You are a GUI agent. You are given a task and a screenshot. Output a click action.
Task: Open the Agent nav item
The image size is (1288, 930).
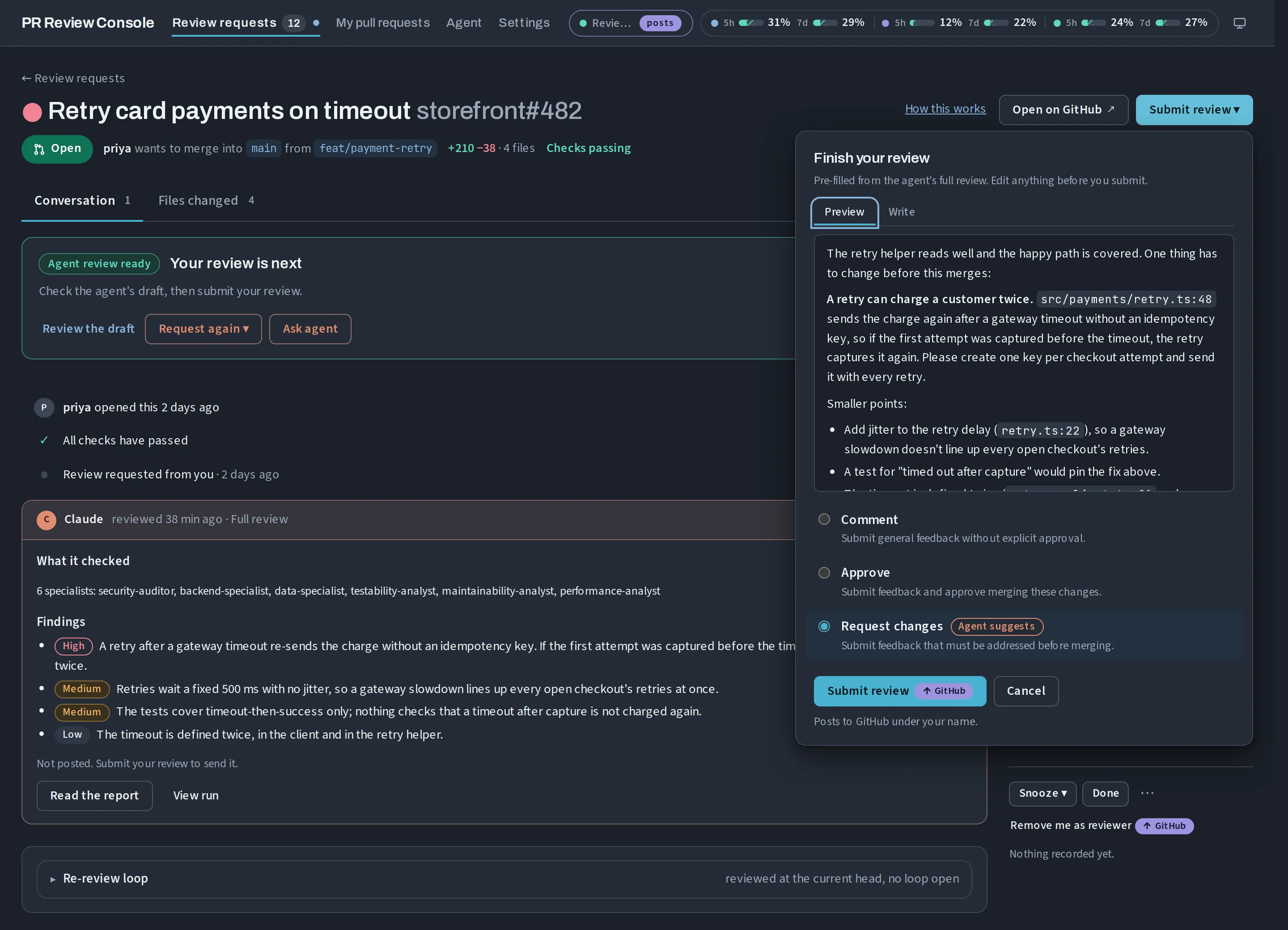click(463, 23)
